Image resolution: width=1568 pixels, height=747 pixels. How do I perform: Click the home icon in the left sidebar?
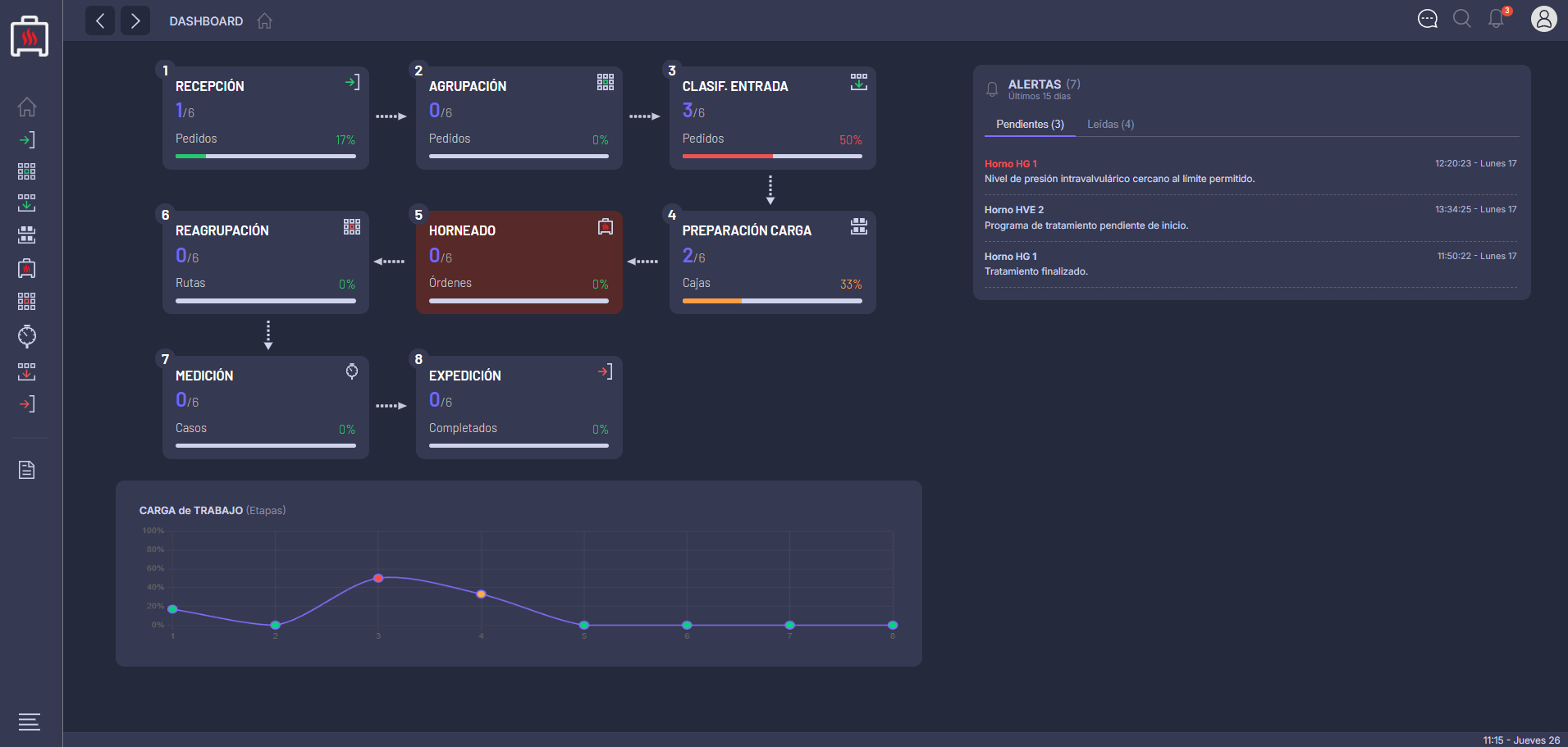click(x=27, y=107)
